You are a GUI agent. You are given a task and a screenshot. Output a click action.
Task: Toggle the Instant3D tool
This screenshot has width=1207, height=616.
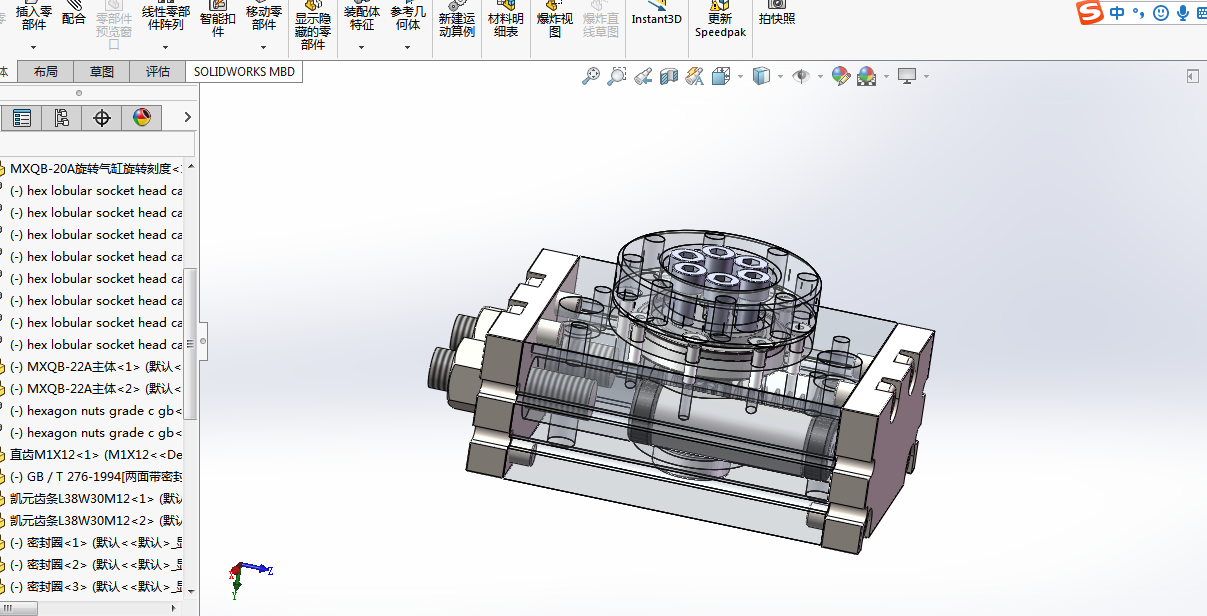[x=656, y=14]
